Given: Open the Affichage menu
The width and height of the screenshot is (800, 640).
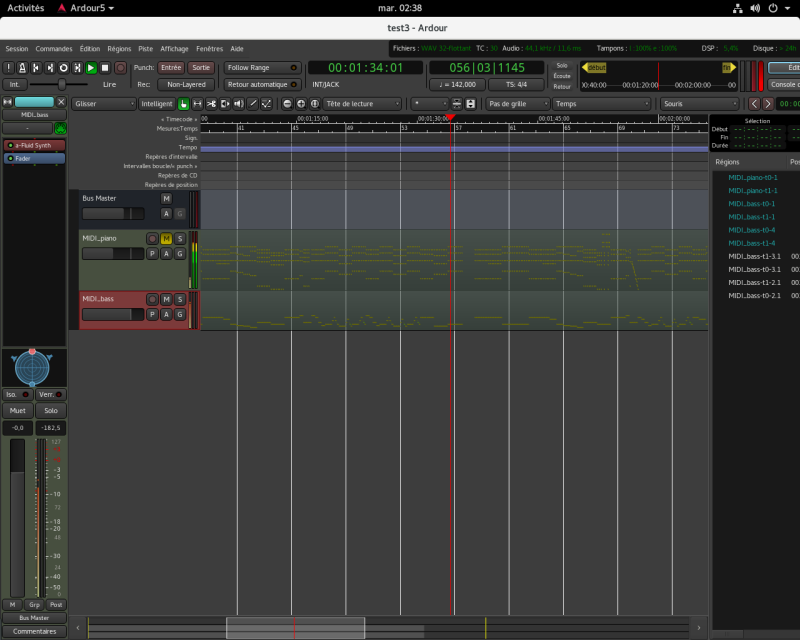Looking at the screenshot, I should [174, 49].
